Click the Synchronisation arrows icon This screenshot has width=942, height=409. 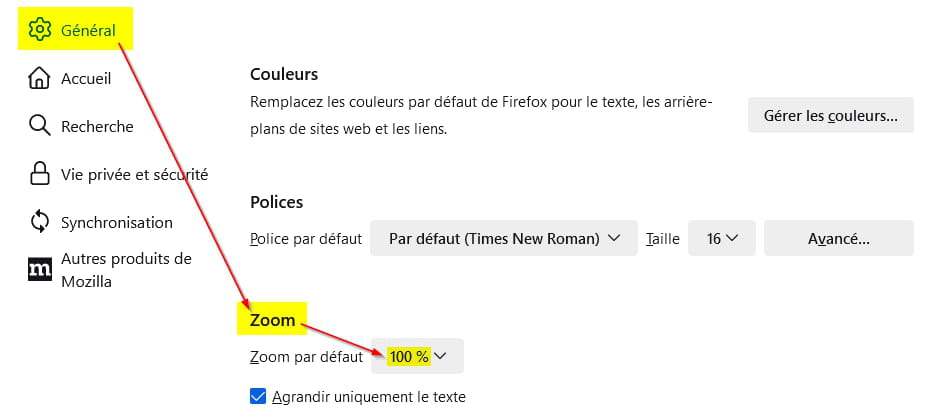pyautogui.click(x=40, y=222)
